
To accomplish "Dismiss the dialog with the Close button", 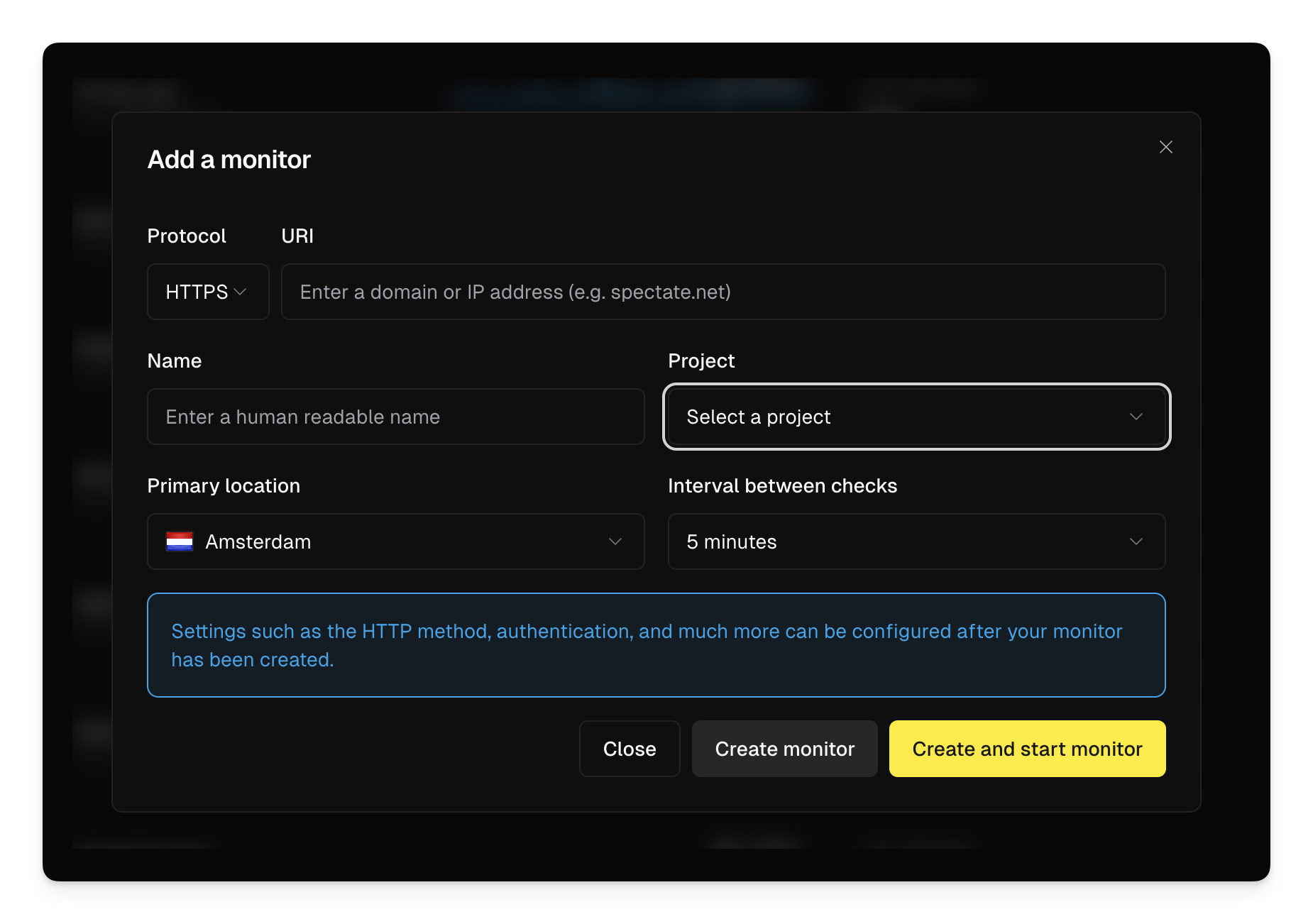I will click(630, 749).
